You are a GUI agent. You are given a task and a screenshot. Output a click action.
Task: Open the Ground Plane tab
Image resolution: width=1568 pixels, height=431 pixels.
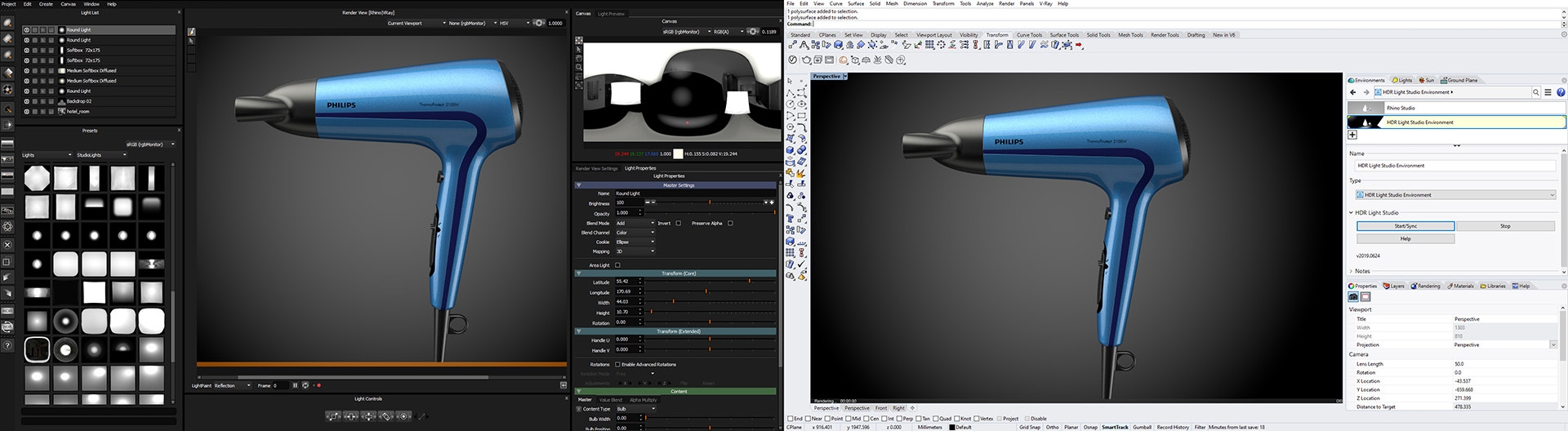click(1459, 80)
